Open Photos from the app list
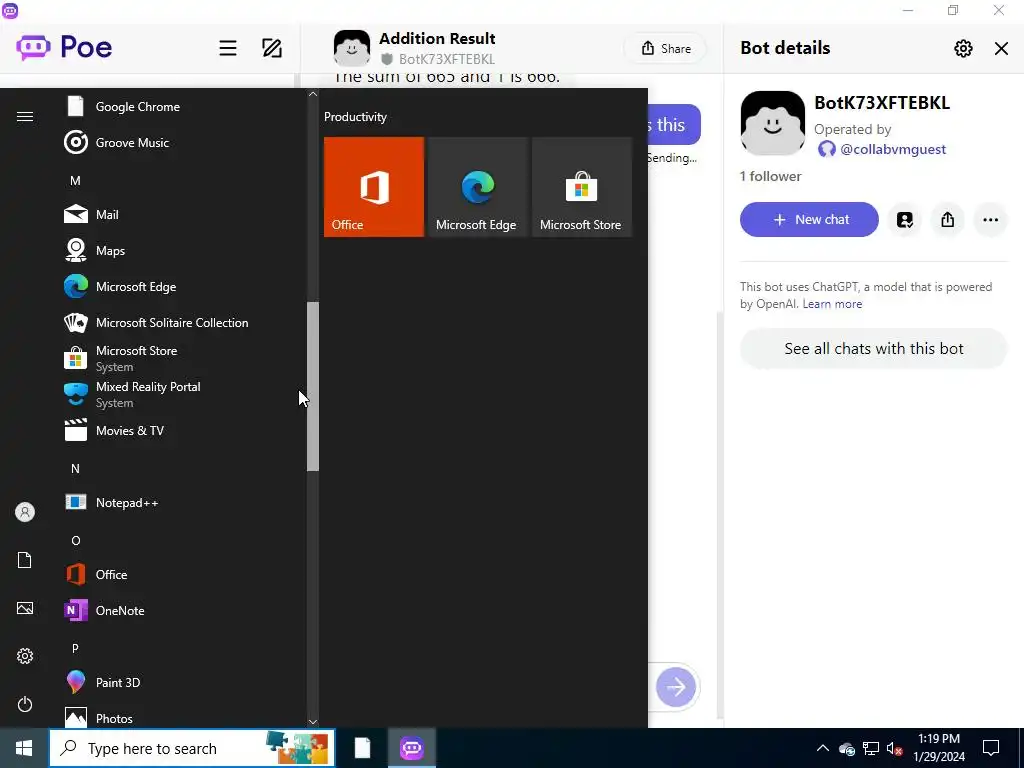Screen dimensions: 1024x768 [x=182, y=716]
